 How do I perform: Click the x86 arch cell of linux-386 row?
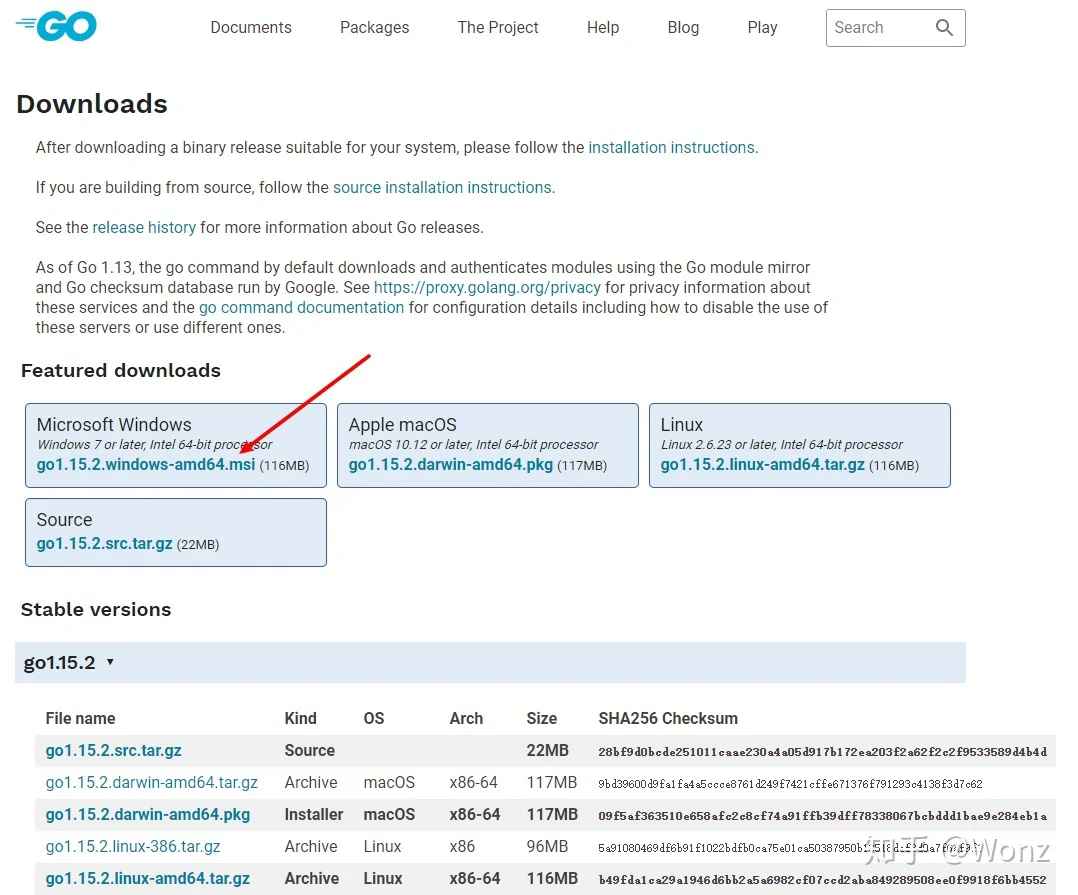point(462,847)
